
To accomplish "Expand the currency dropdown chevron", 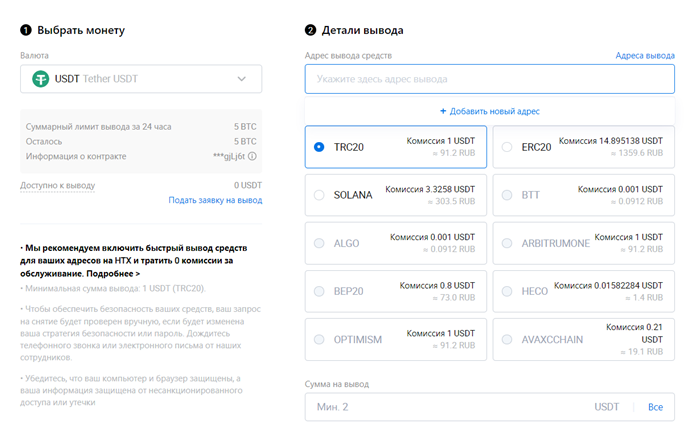I will (241, 79).
